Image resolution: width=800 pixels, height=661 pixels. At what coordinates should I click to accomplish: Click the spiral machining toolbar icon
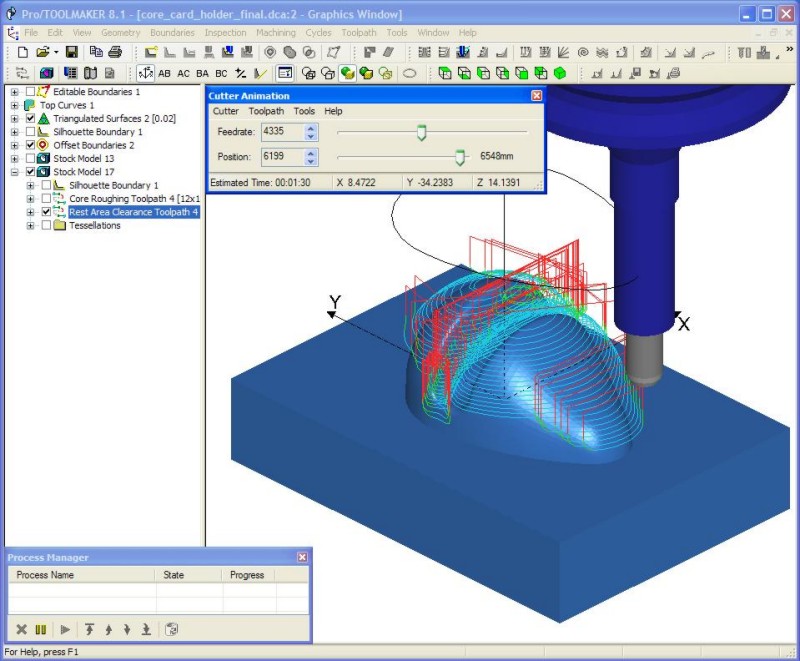point(583,52)
